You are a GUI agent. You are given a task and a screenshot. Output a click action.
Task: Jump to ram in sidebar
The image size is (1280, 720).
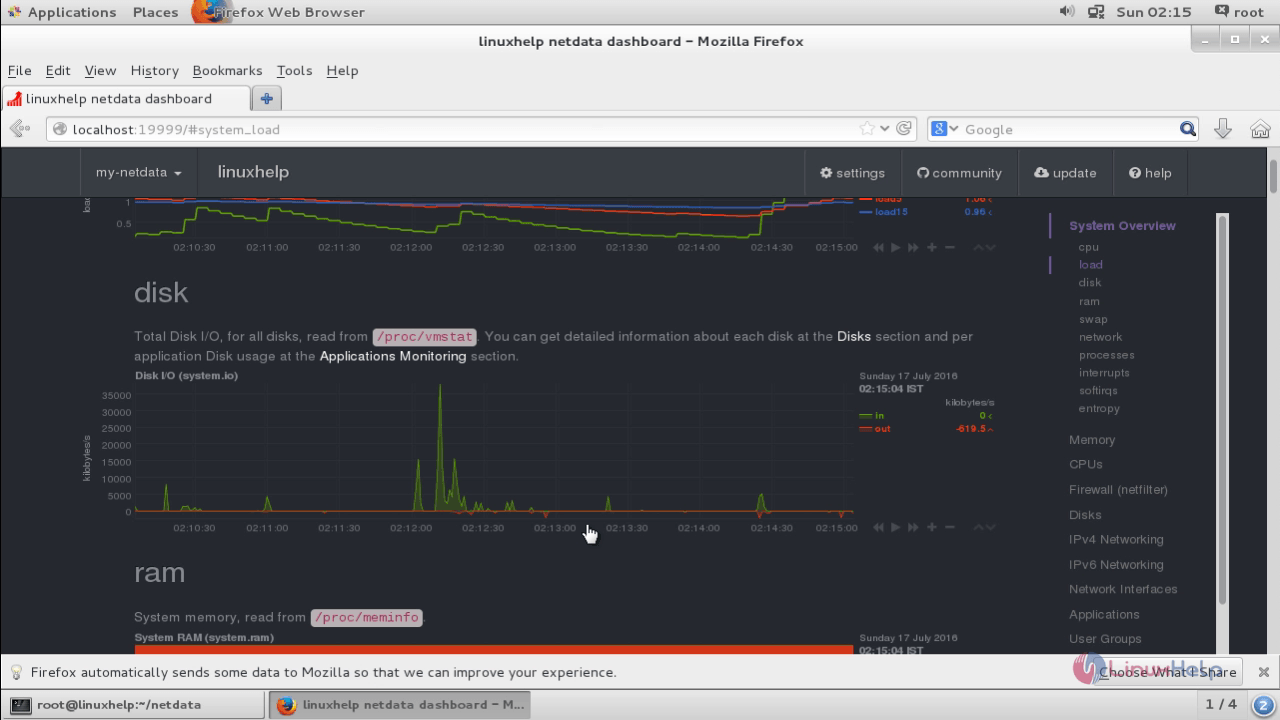1089,301
